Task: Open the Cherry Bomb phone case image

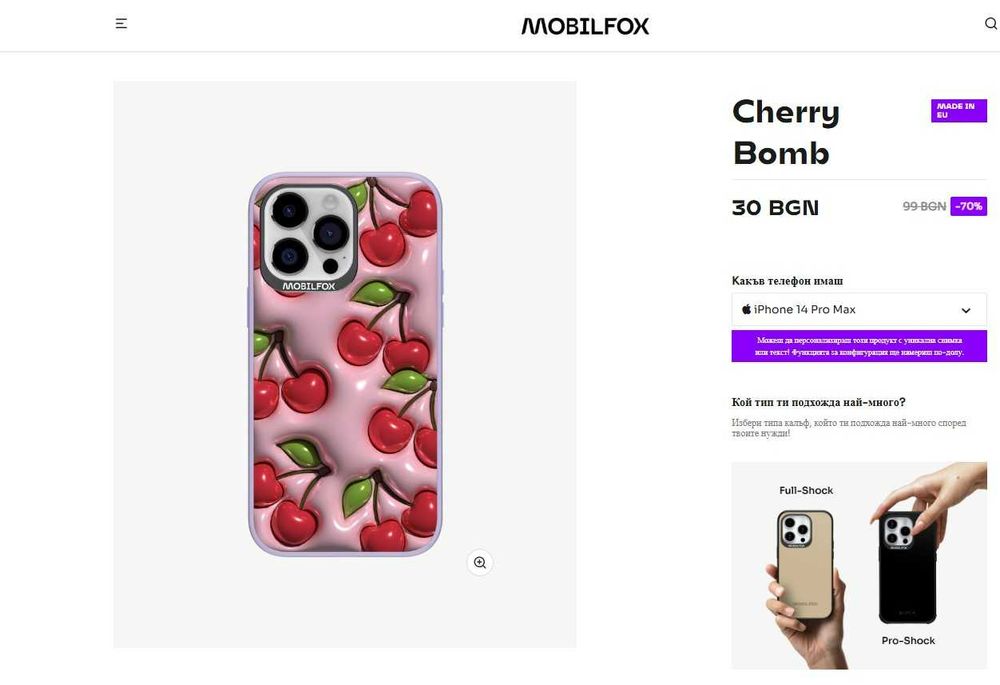Action: tap(345, 364)
